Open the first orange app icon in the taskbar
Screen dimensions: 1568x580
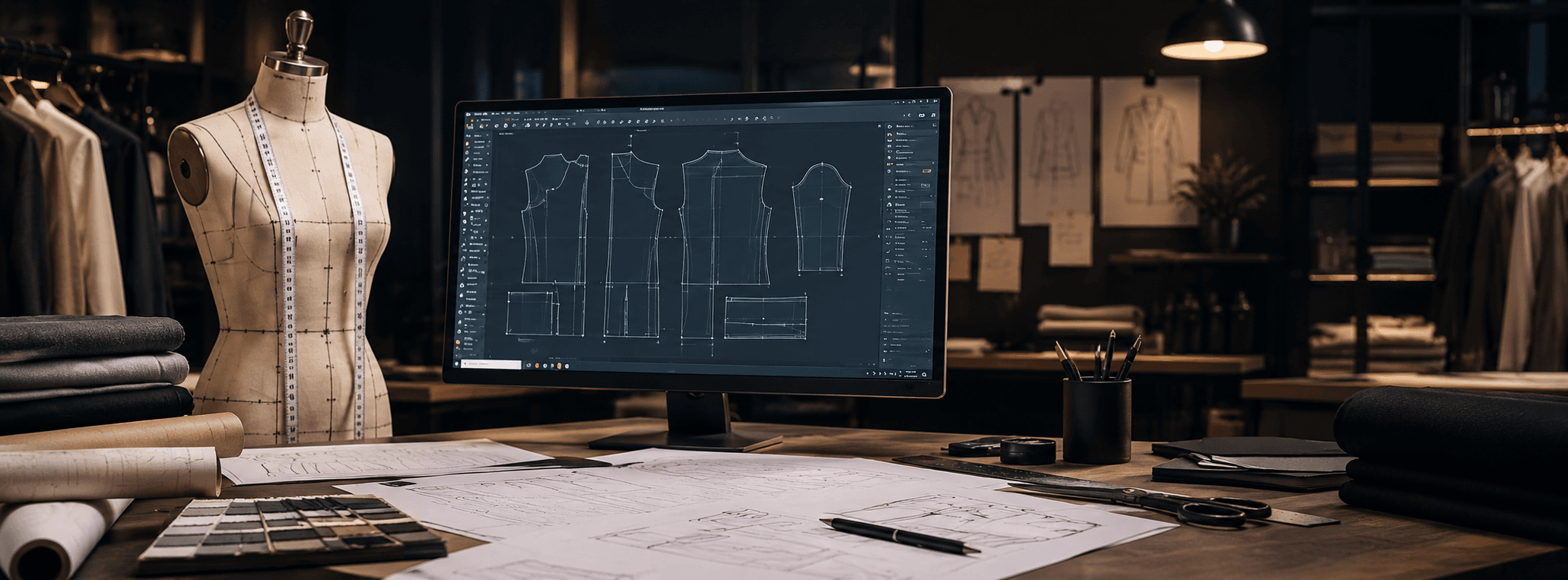pos(537,366)
